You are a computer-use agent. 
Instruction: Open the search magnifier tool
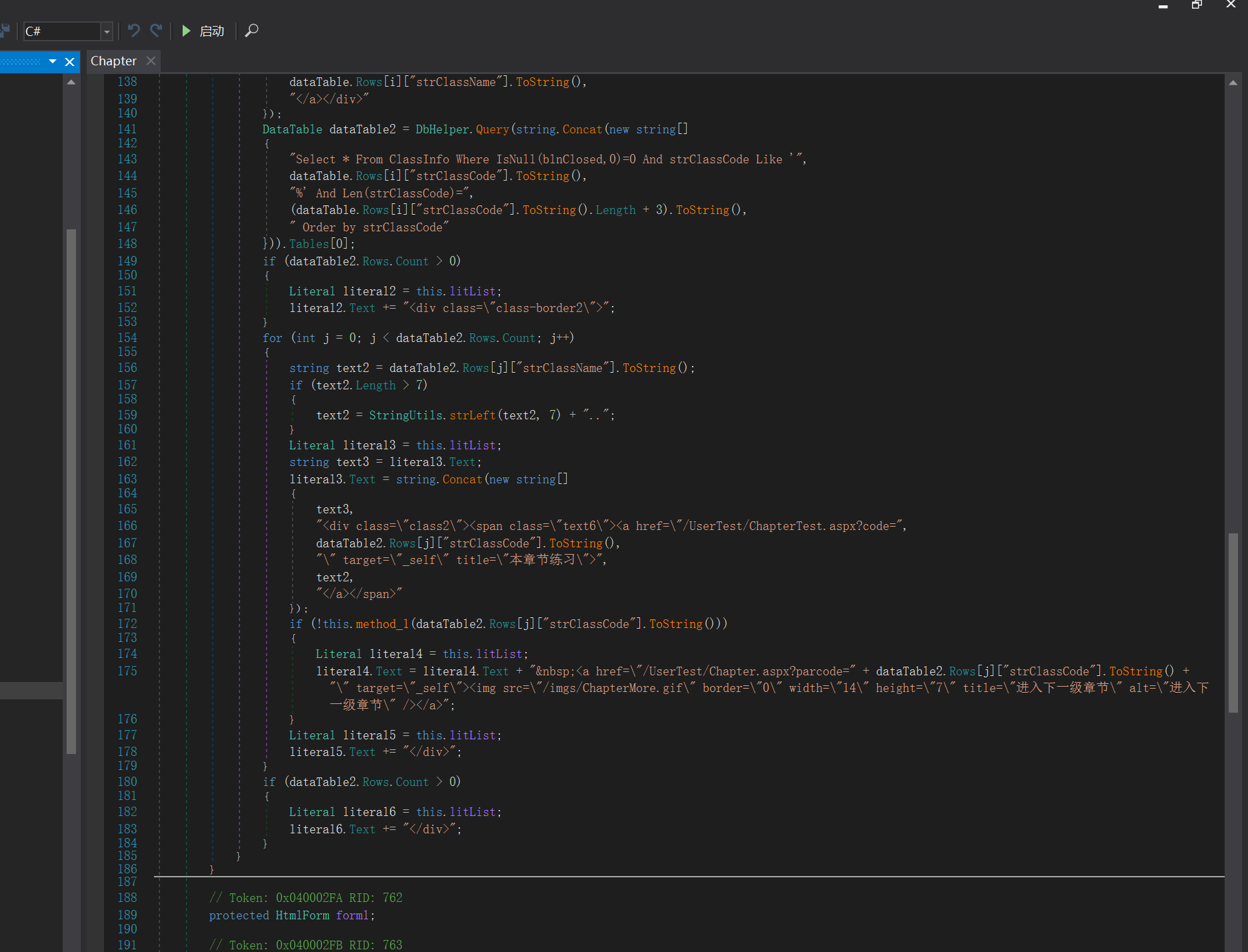tap(251, 31)
